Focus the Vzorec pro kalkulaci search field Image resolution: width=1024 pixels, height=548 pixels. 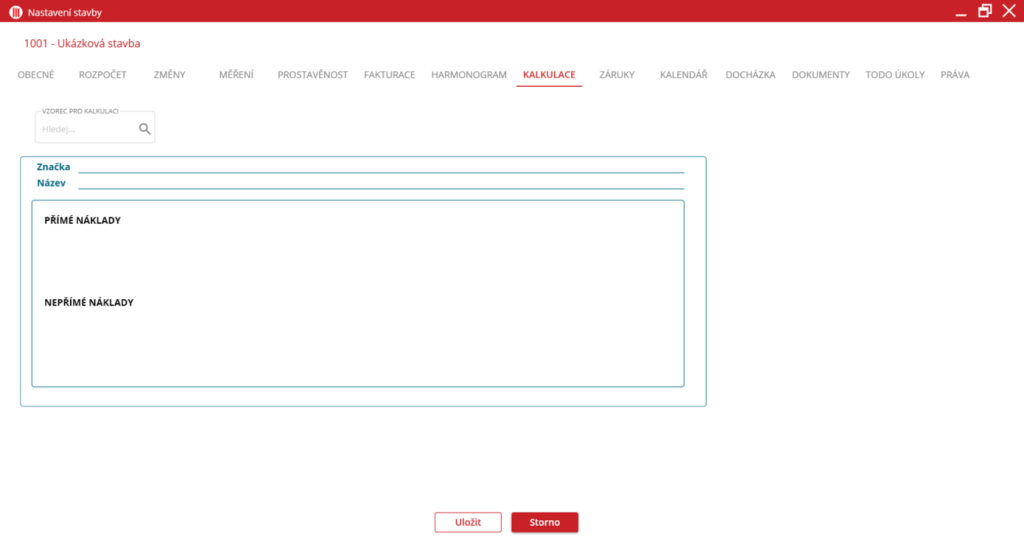[x=86, y=129]
